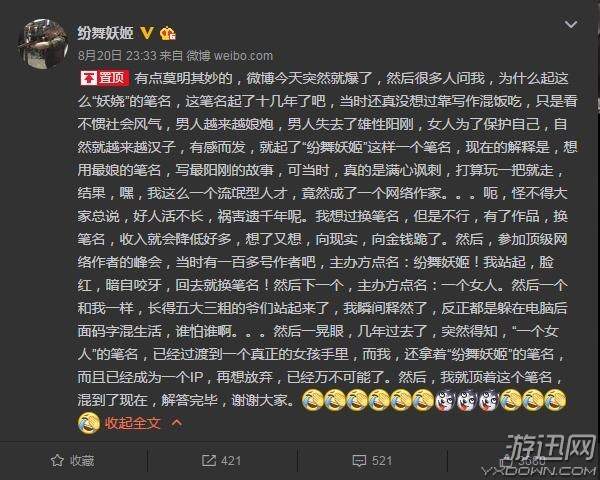Click the 421 repost count

tap(231, 461)
